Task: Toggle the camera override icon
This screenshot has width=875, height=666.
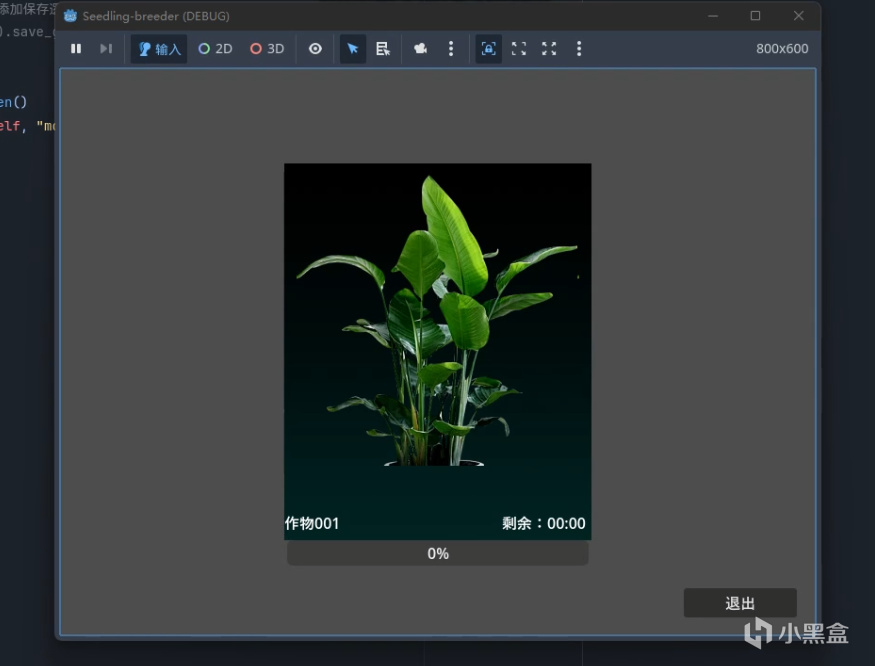Action: click(x=421, y=49)
